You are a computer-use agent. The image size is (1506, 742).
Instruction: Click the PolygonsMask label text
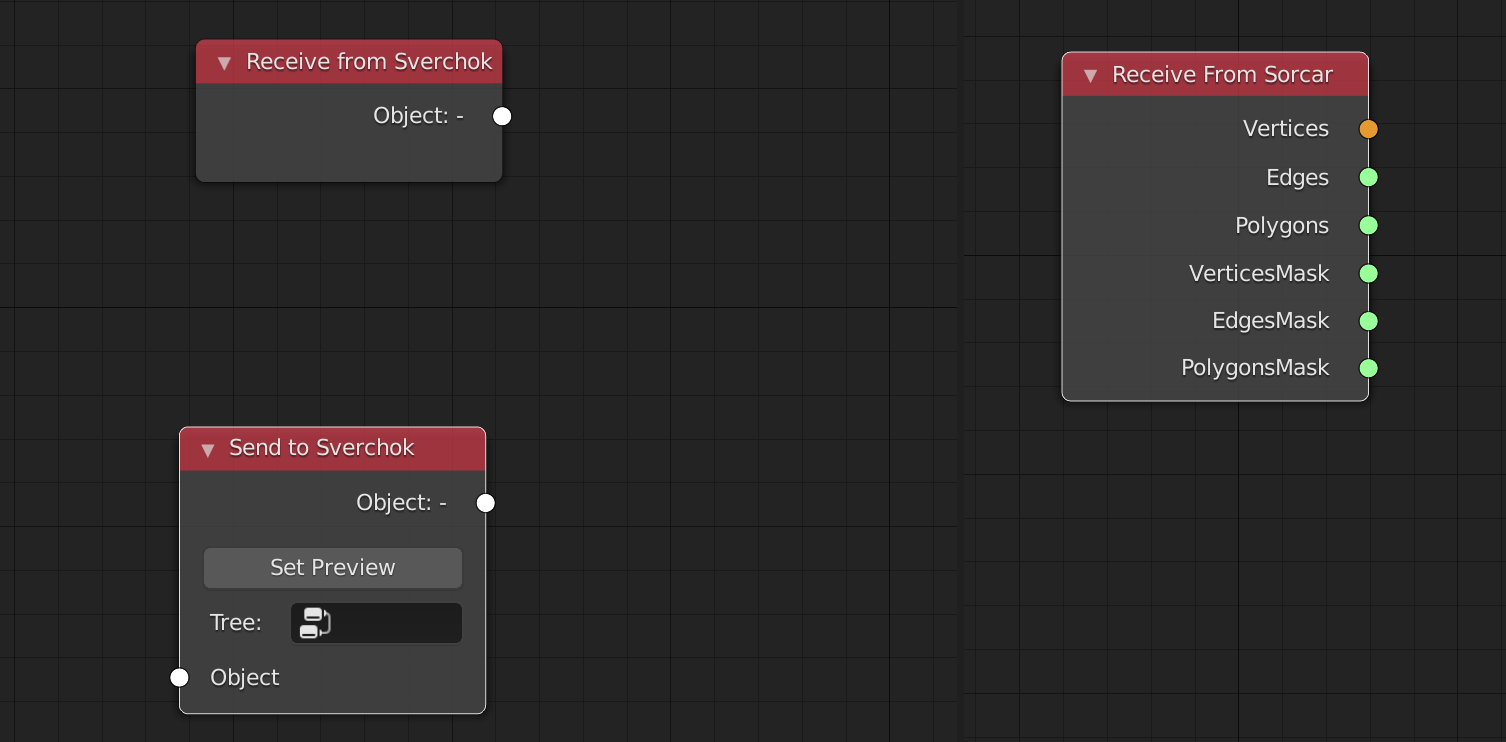click(x=1255, y=368)
